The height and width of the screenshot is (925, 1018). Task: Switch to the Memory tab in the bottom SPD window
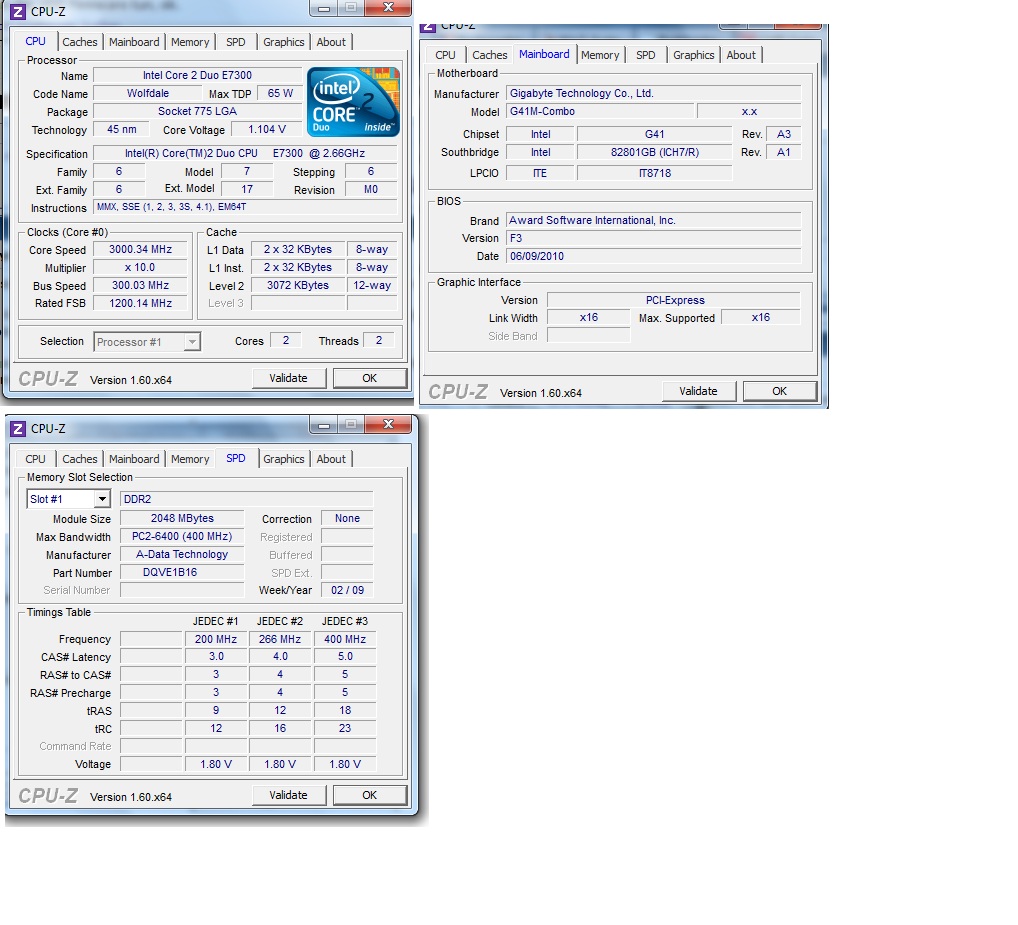tap(190, 459)
